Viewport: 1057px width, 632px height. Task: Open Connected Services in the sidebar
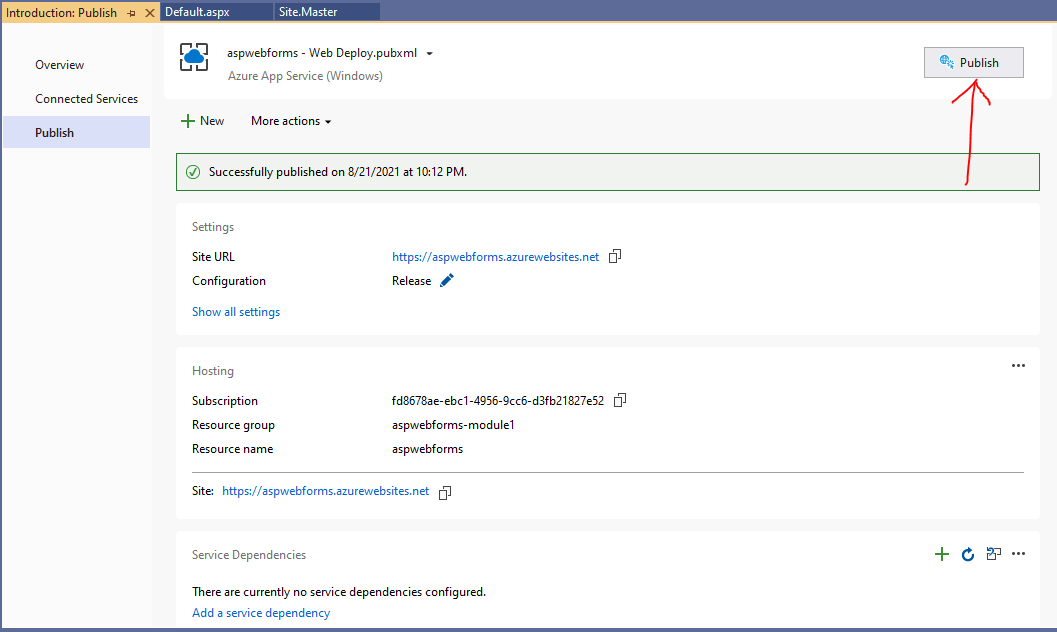86,98
